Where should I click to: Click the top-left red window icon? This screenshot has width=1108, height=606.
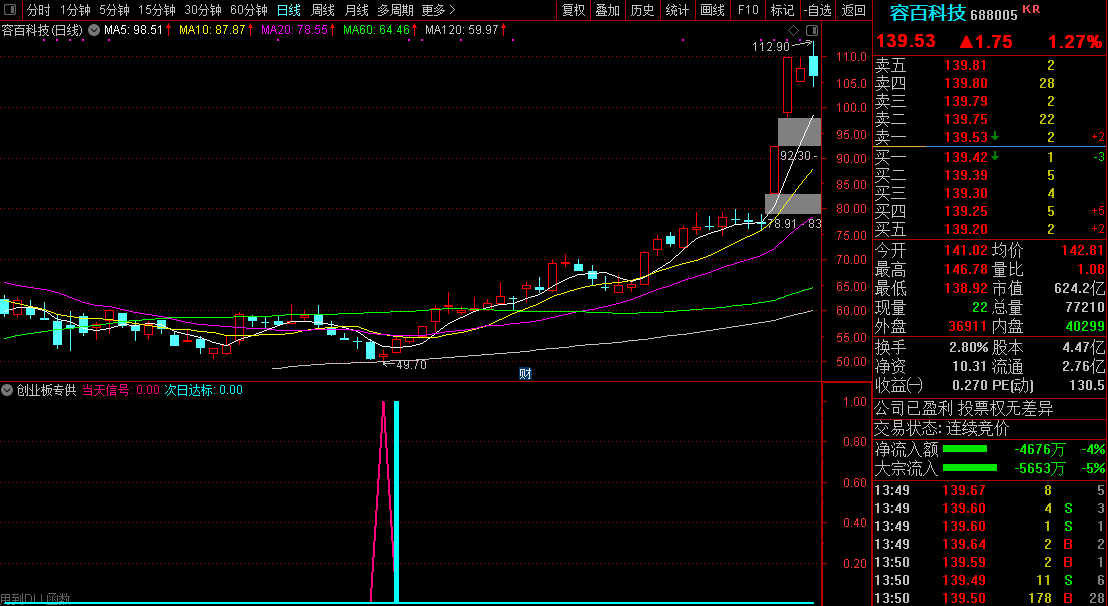pos(10,10)
